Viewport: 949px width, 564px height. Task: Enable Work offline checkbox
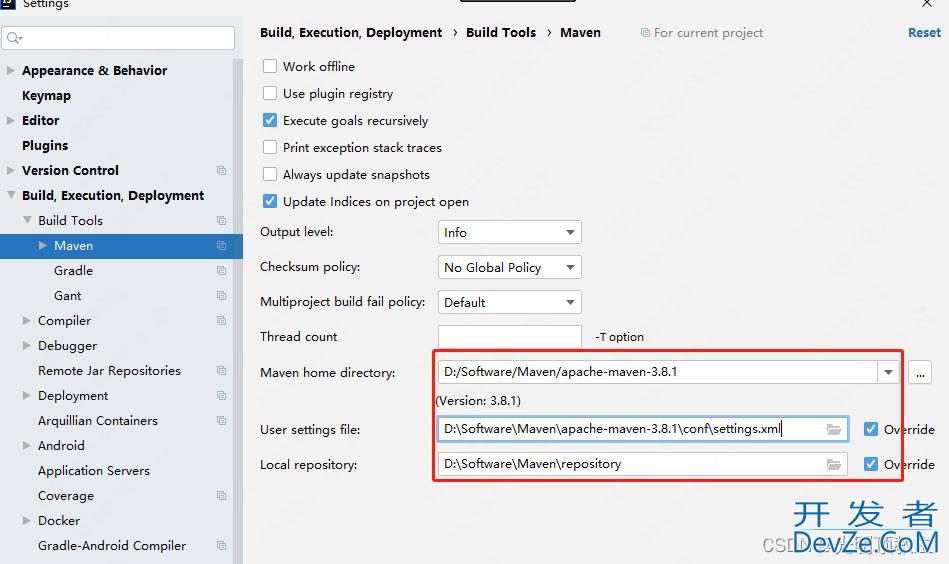270,66
